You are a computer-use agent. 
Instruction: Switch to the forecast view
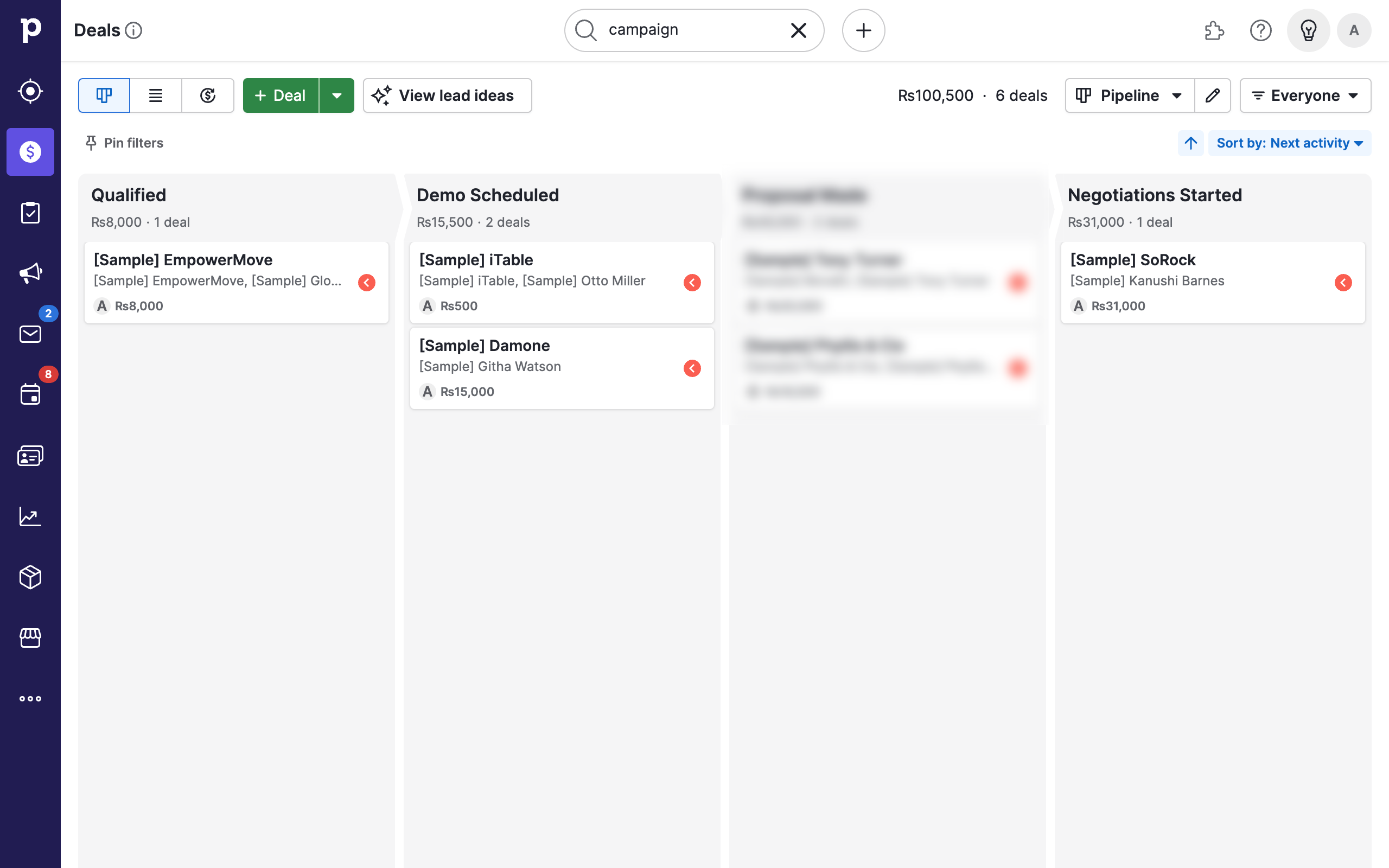[x=208, y=95]
